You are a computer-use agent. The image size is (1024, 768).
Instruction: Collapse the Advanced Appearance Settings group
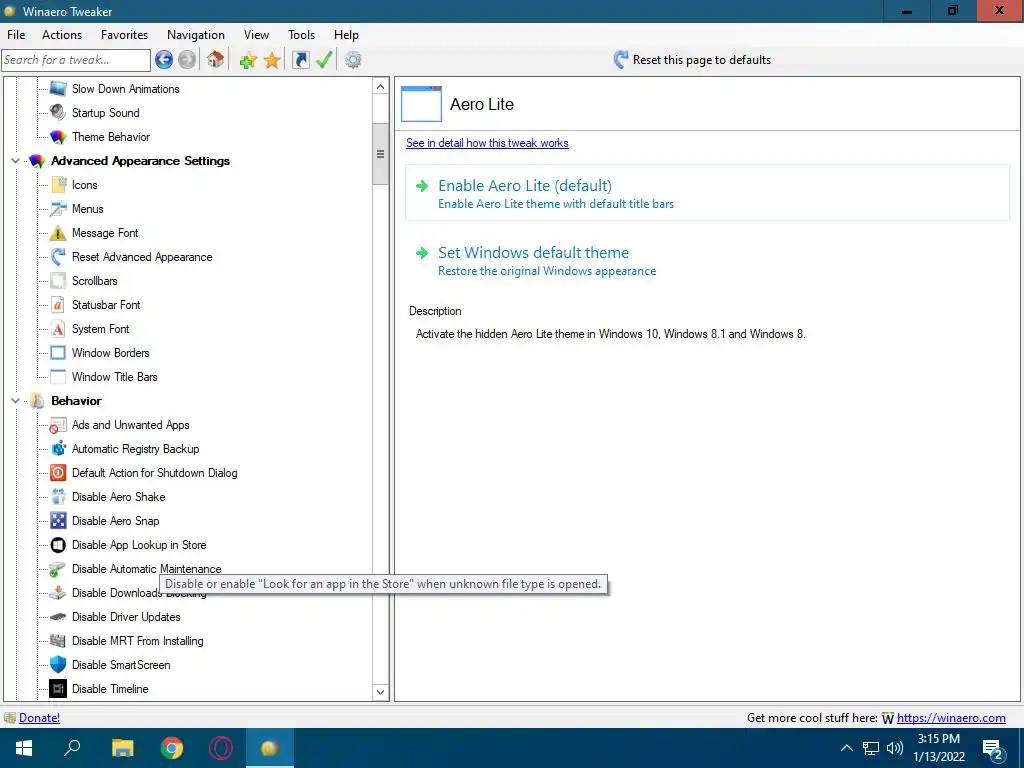click(x=15, y=161)
